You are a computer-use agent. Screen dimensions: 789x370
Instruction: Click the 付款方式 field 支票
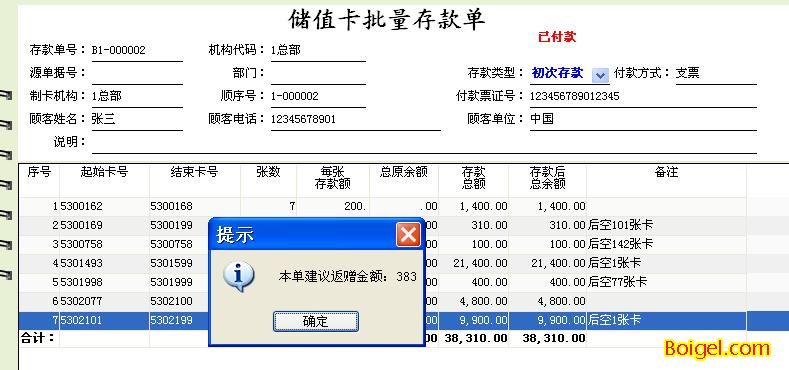click(716, 73)
